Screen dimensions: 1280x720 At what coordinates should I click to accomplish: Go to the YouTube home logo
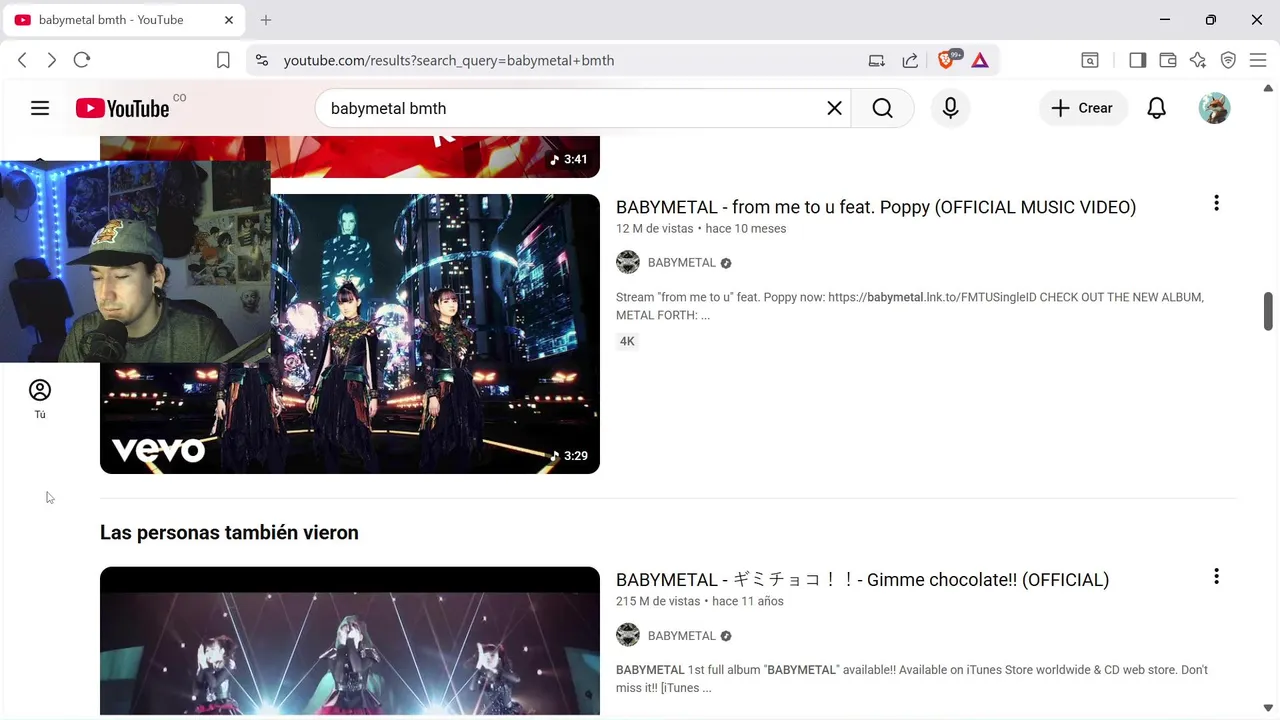[x=122, y=108]
